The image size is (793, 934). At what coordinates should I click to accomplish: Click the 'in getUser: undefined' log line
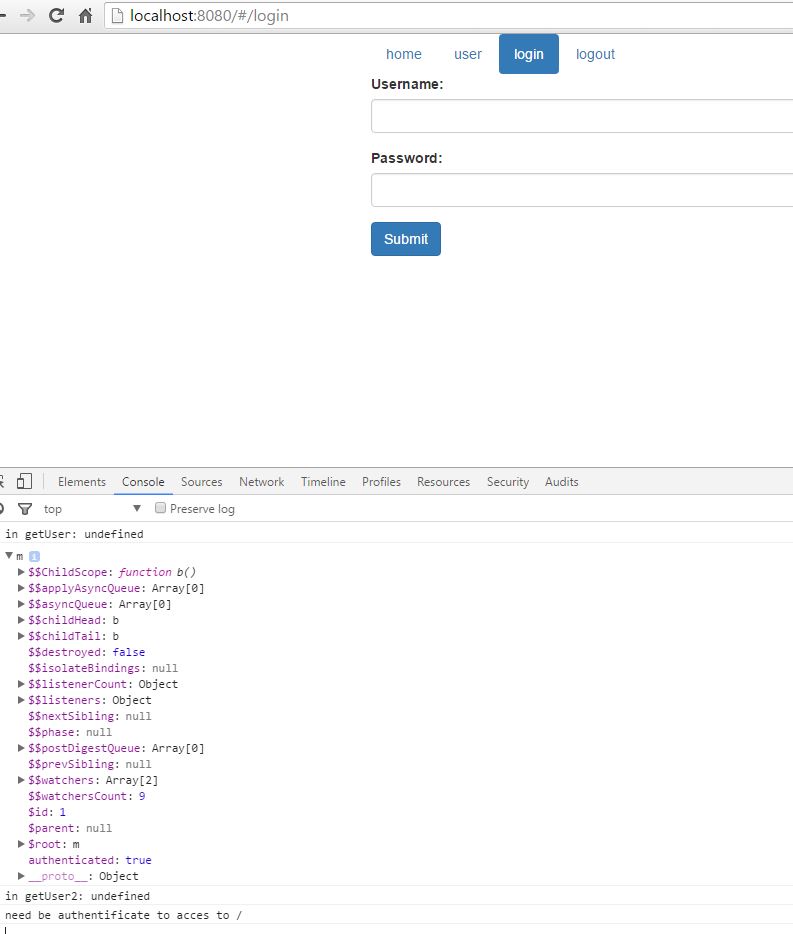coord(74,534)
